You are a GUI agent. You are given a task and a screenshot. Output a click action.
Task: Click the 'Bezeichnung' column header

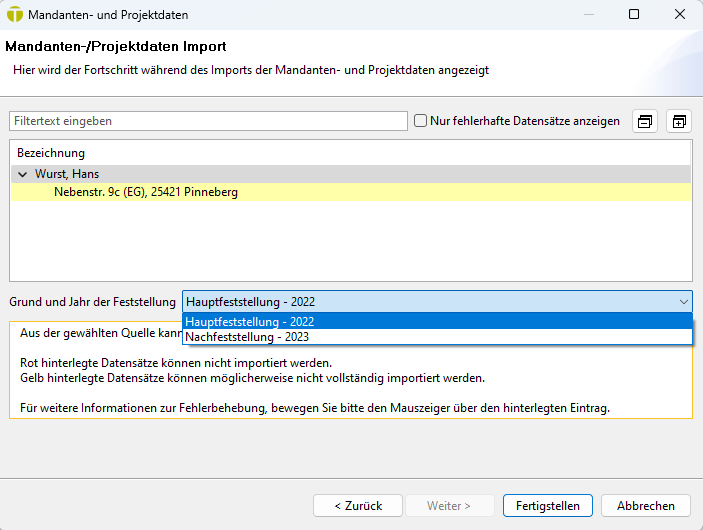[x=51, y=153]
